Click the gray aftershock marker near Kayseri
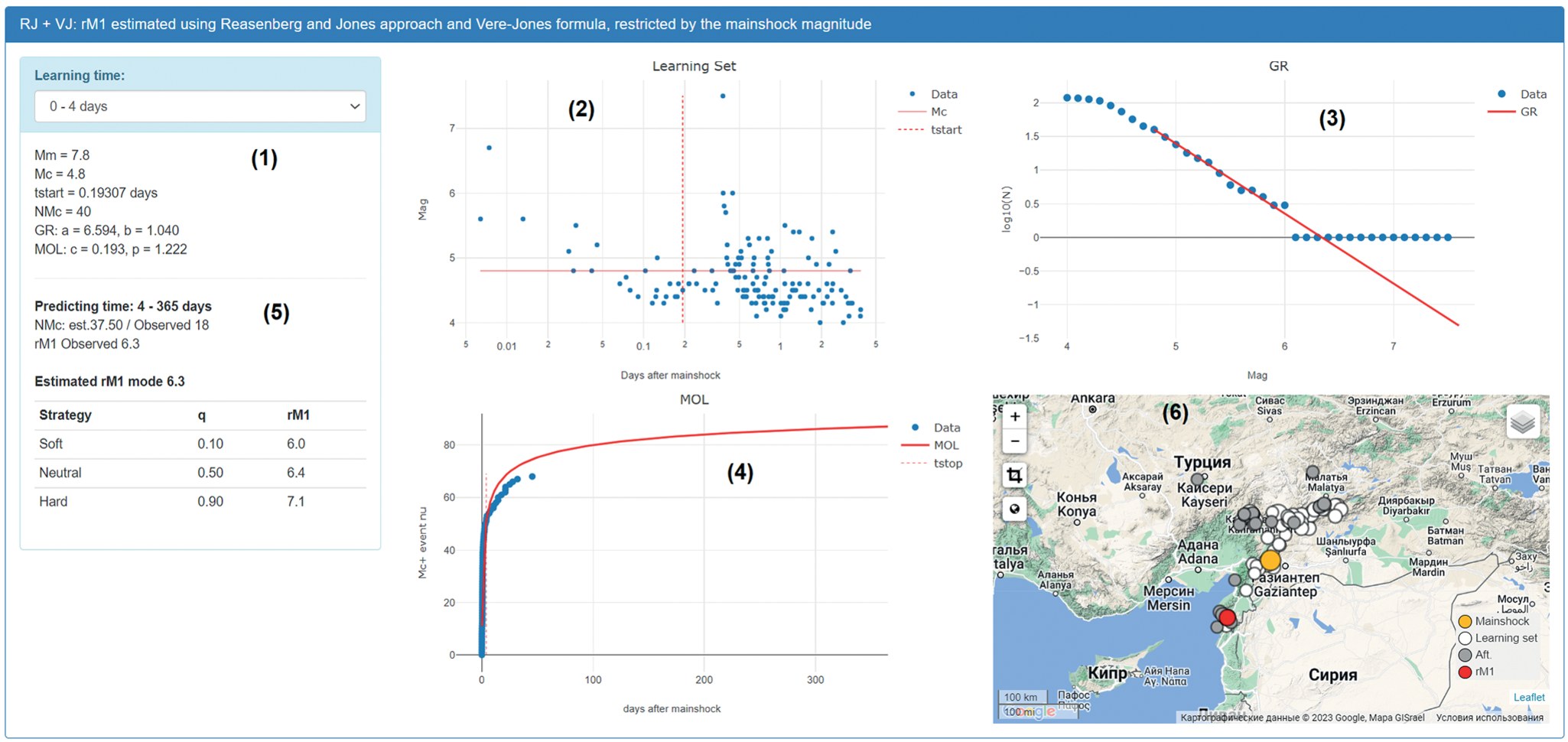Image resolution: width=1568 pixels, height=742 pixels. [x=1197, y=480]
